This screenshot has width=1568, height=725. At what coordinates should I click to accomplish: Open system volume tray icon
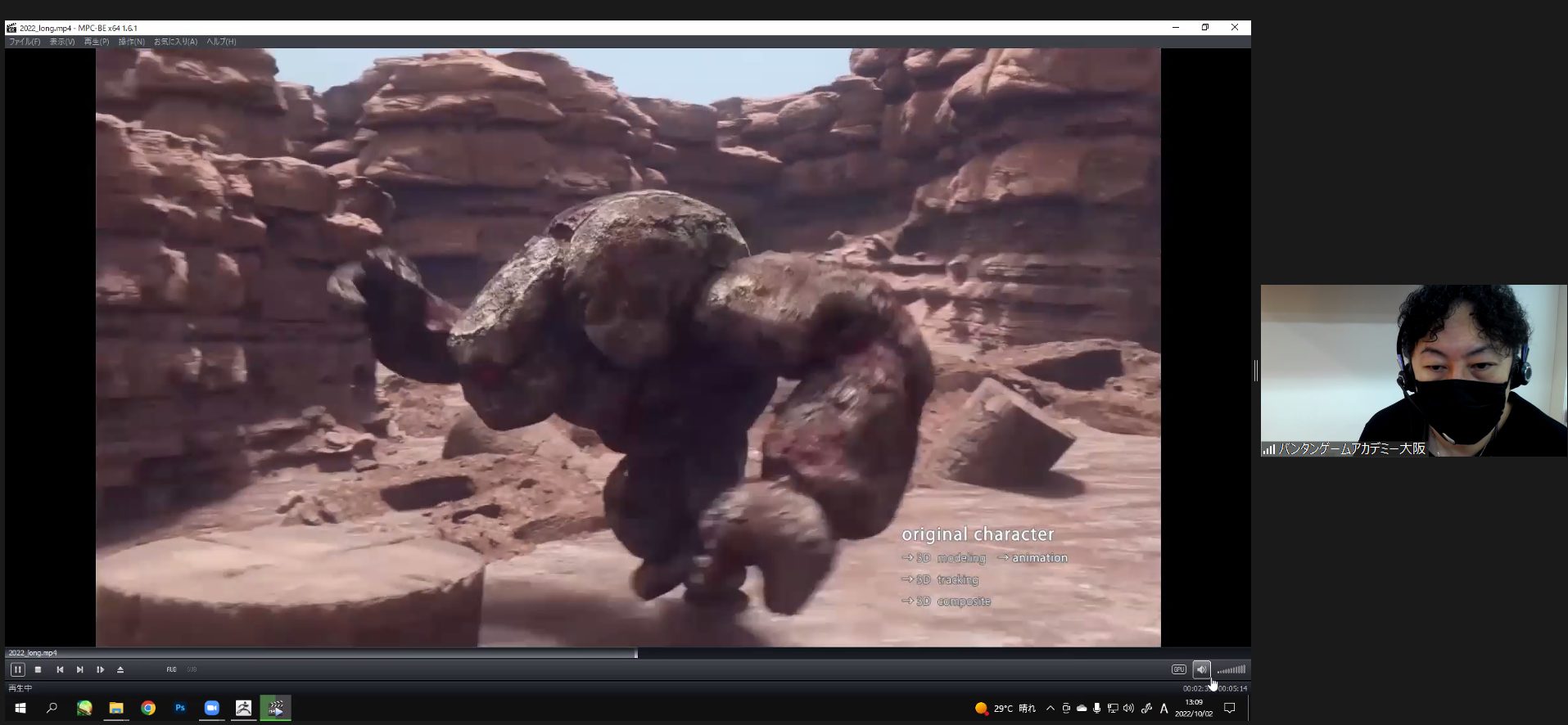pyautogui.click(x=1128, y=709)
